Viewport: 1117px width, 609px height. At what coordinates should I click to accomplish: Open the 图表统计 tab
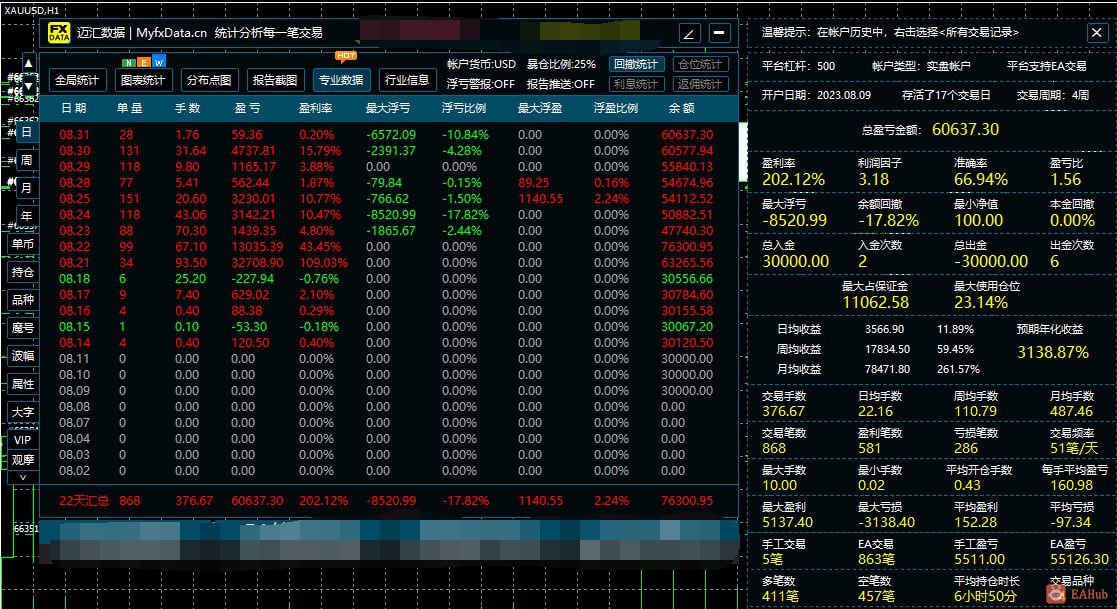pos(143,80)
